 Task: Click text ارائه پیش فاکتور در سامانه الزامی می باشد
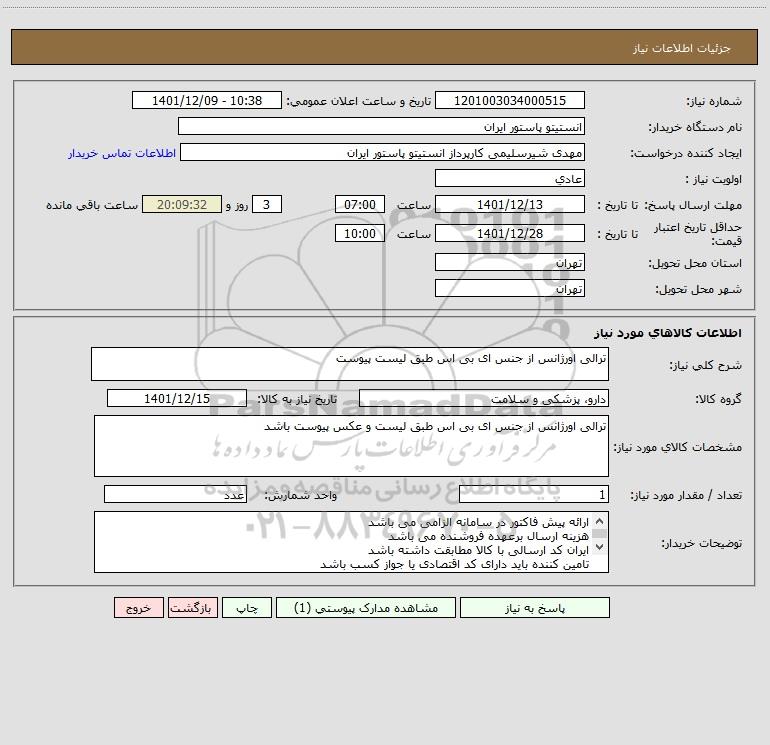(x=478, y=523)
